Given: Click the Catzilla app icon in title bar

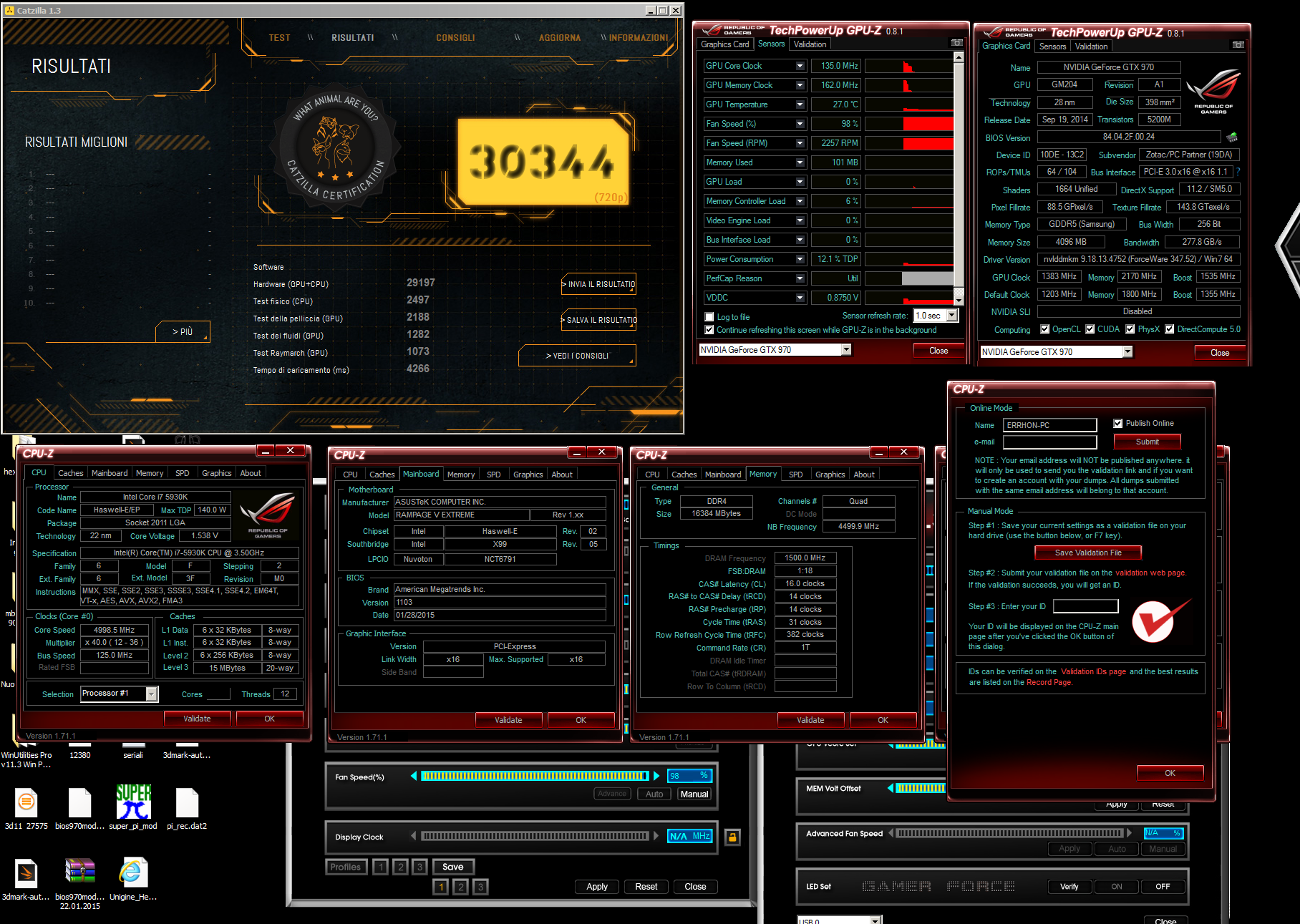Looking at the screenshot, I should pyautogui.click(x=10, y=10).
